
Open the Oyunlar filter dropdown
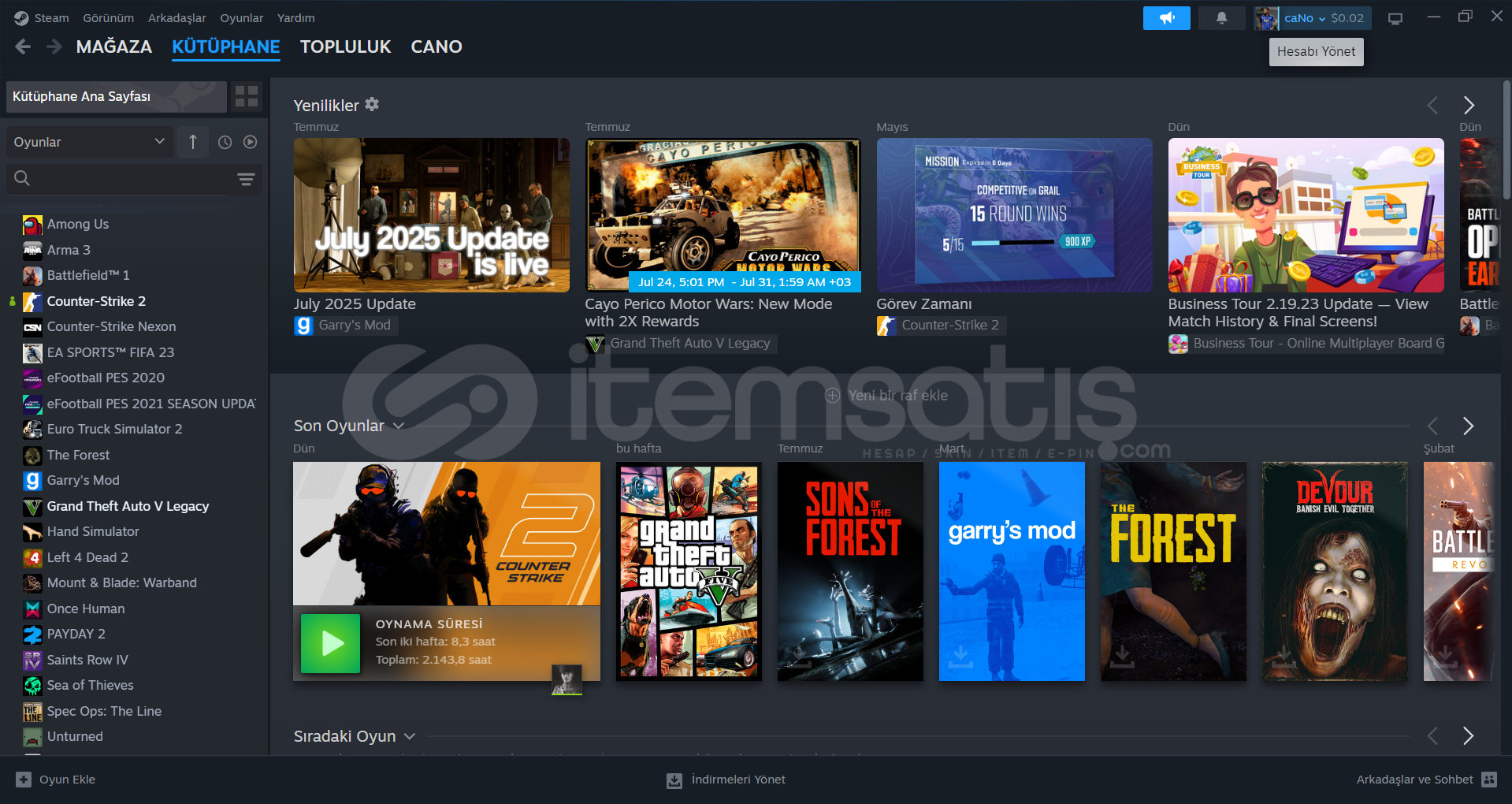coord(89,142)
